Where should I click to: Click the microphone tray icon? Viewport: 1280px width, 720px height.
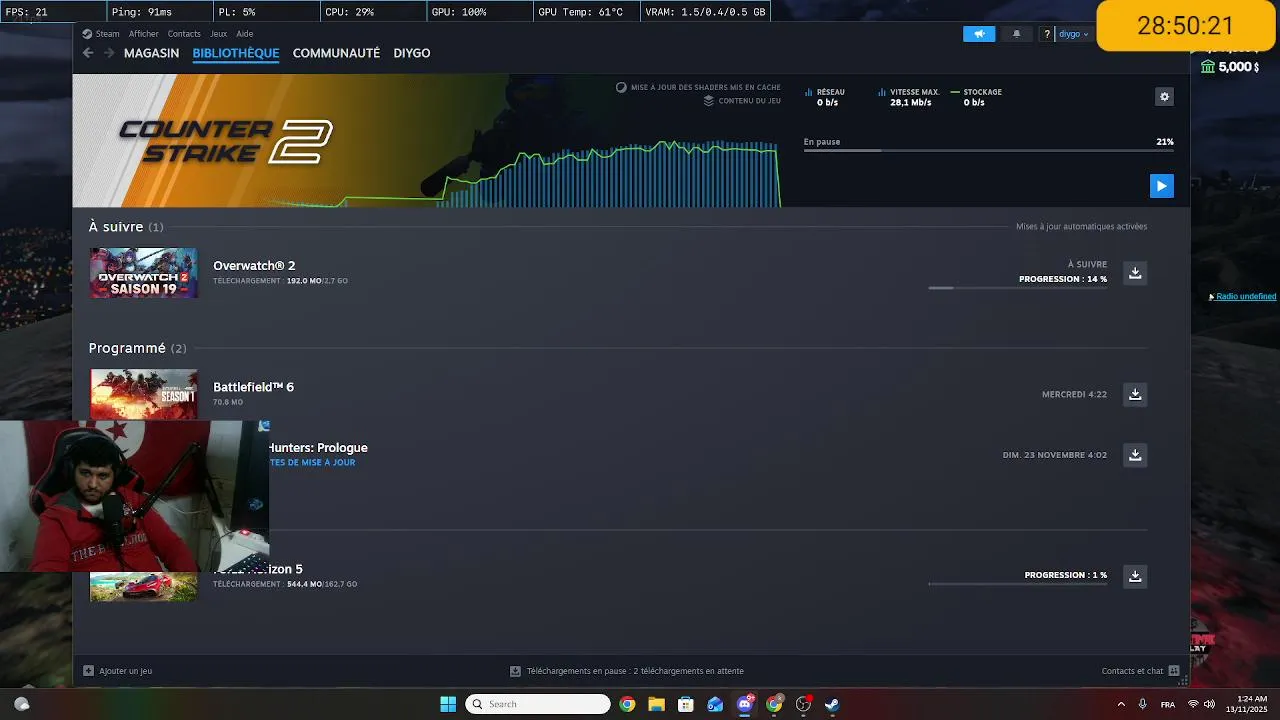pyautogui.click(x=1142, y=704)
